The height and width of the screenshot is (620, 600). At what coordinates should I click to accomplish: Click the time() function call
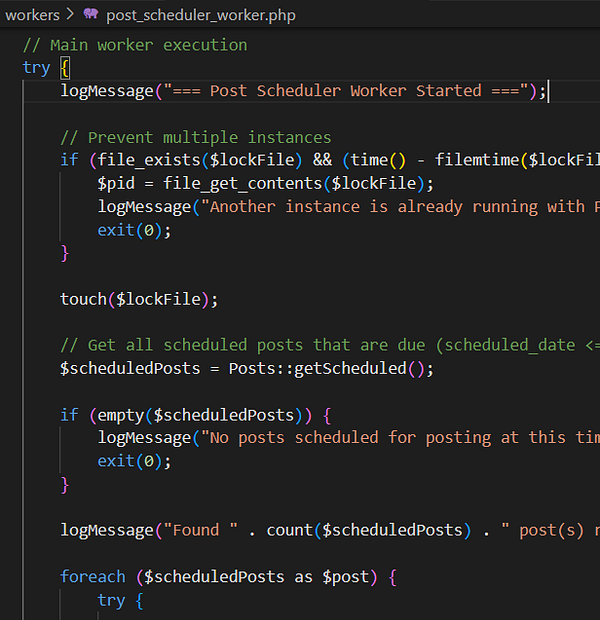[379, 161]
